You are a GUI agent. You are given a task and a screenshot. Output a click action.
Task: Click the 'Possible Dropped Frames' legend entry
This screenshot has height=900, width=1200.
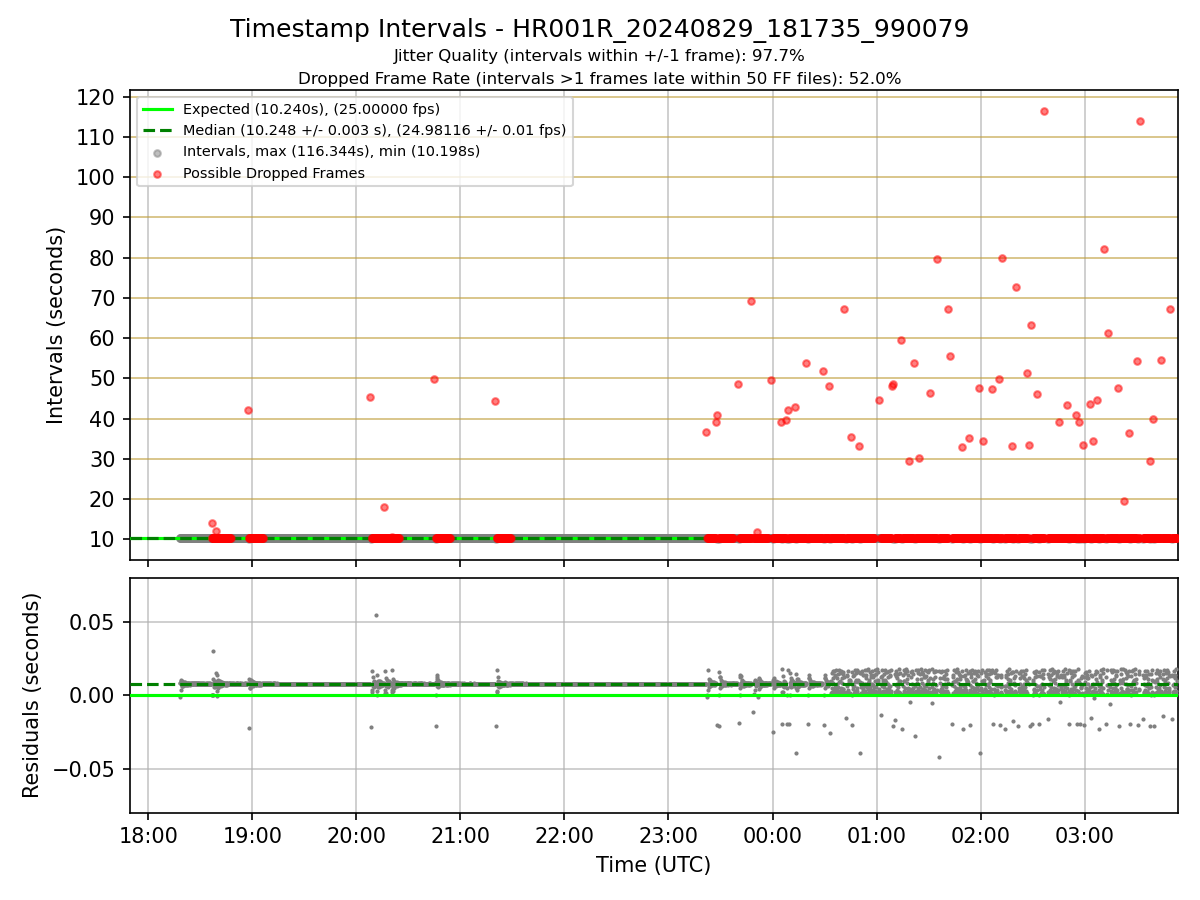point(273,173)
